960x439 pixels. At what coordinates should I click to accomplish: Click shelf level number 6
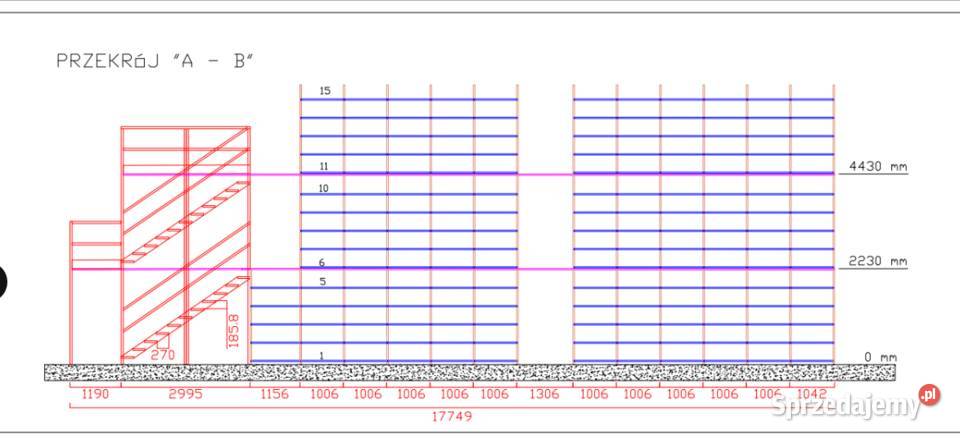coord(324,262)
